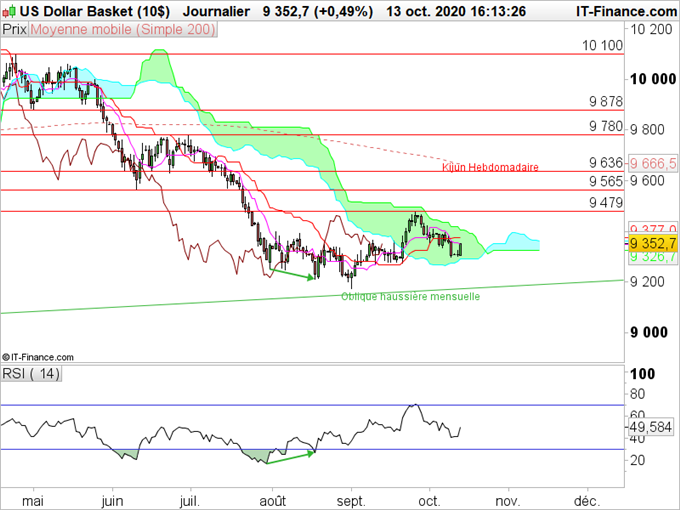The height and width of the screenshot is (510, 680).
Task: Click the août label on time axis
Action: (x=273, y=501)
